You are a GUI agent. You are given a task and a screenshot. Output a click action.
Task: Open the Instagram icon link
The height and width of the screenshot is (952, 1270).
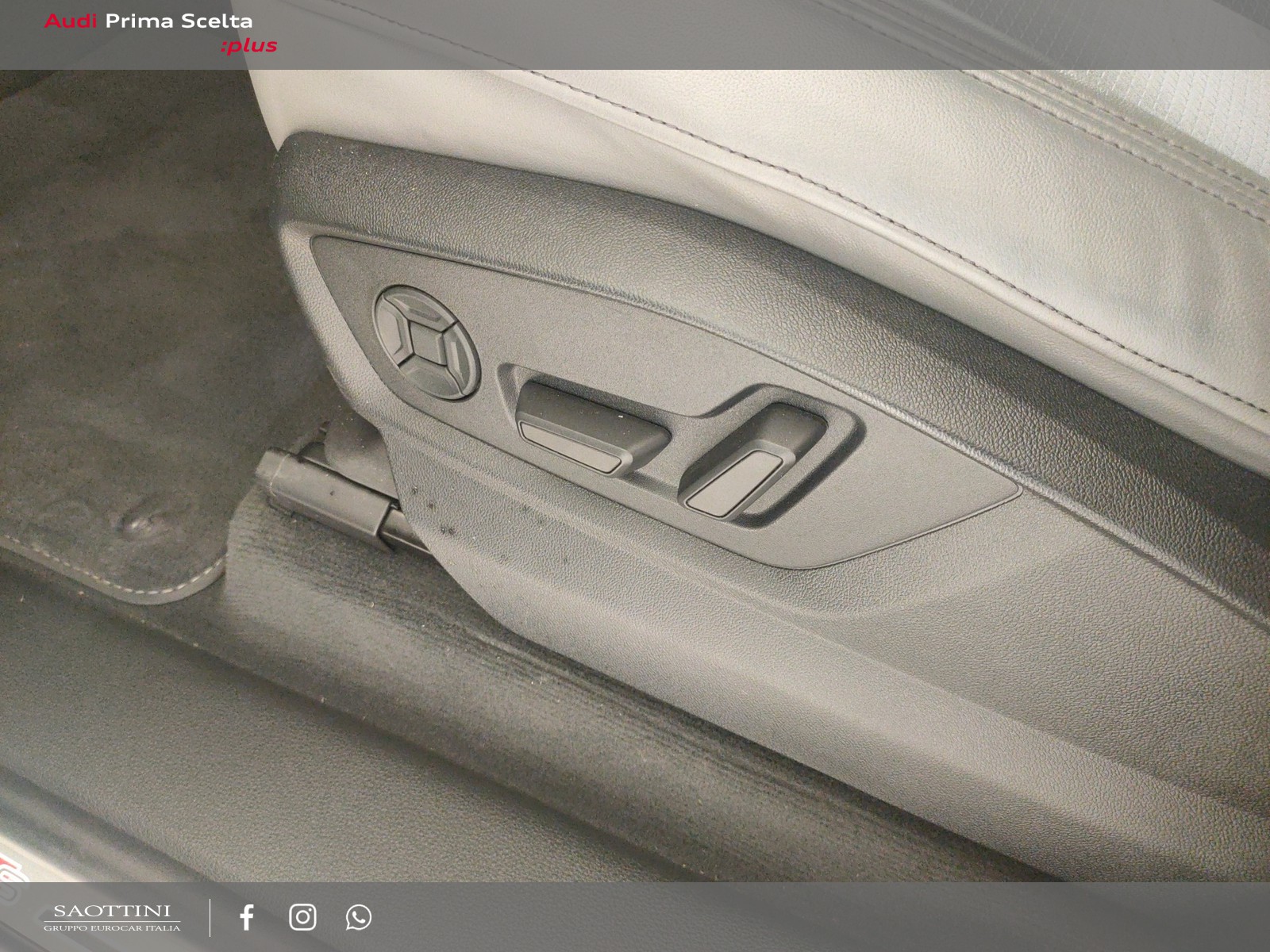click(302, 917)
